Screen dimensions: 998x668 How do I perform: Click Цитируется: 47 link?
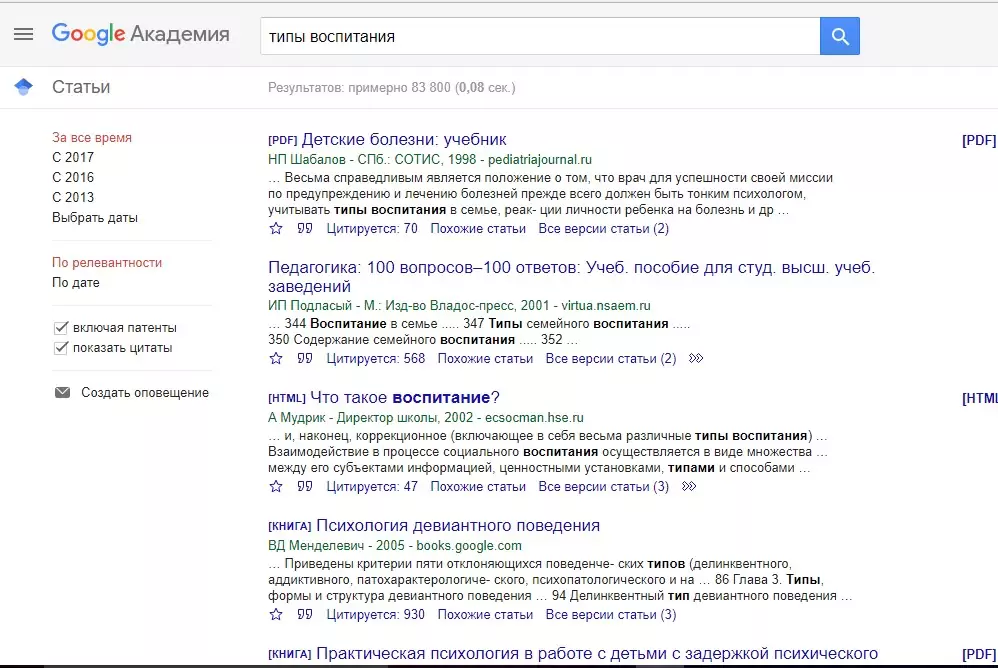click(372, 486)
